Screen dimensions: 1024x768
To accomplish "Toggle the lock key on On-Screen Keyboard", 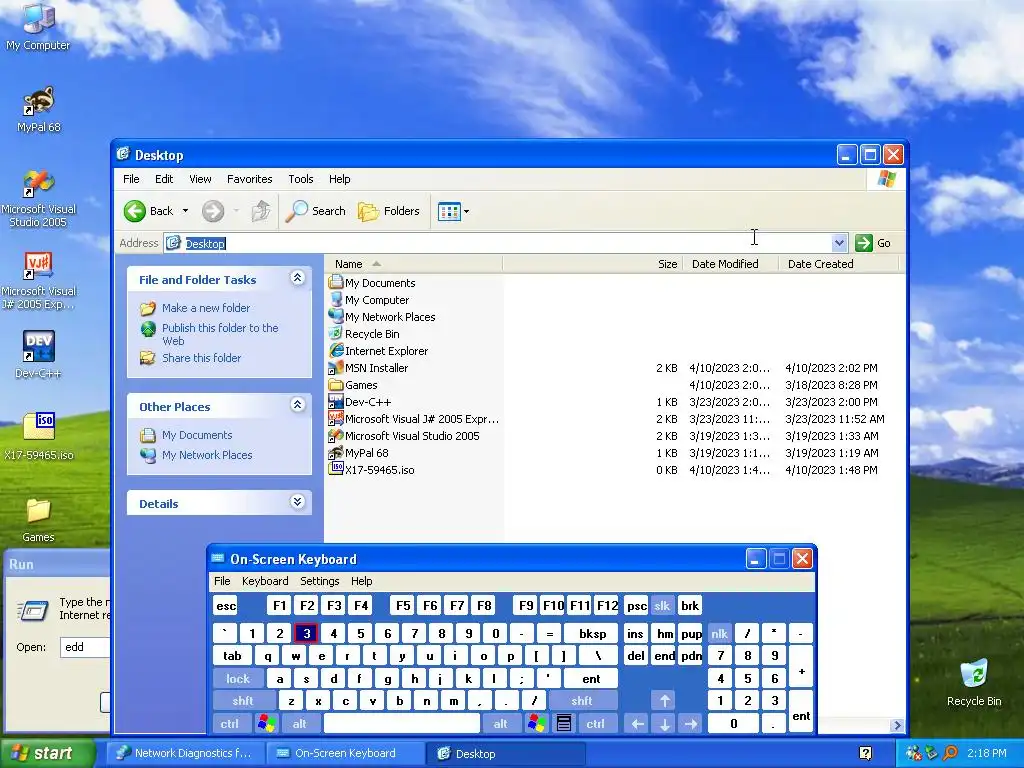I will [x=238, y=679].
